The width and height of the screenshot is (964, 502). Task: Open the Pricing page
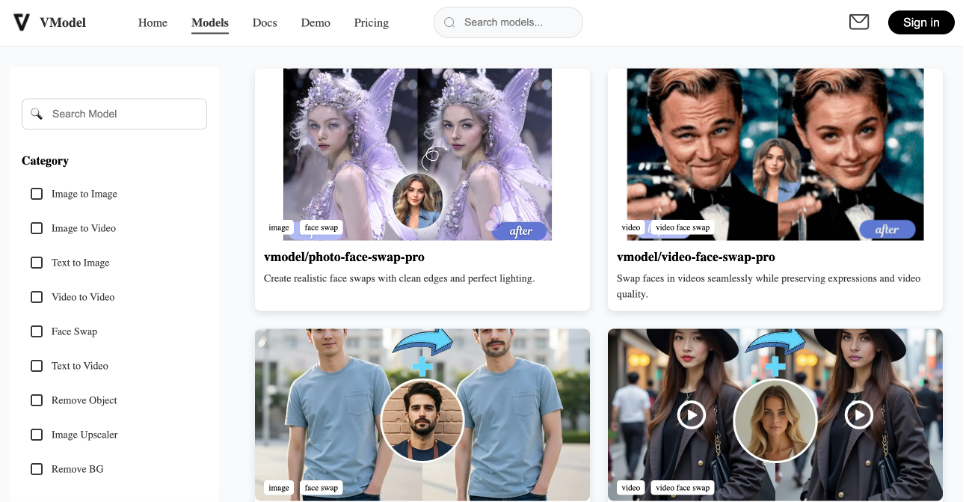pos(371,23)
